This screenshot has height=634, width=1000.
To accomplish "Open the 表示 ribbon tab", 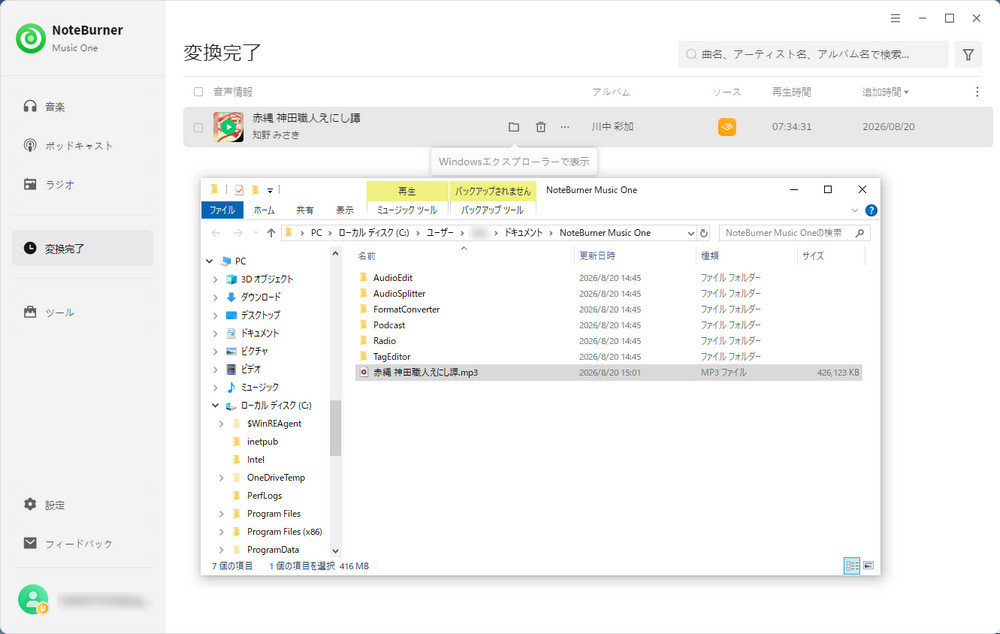I will click(x=345, y=210).
